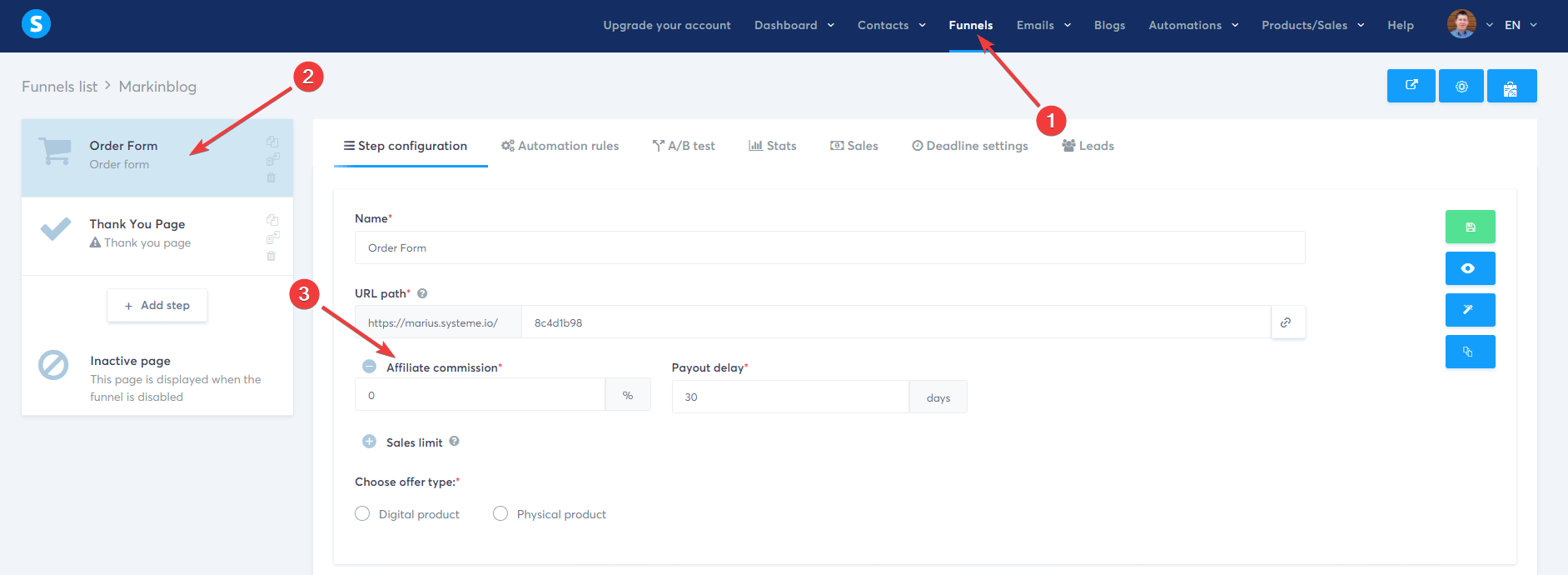Select Digital product offer type
This screenshot has height=575, width=1568.
pos(362,513)
